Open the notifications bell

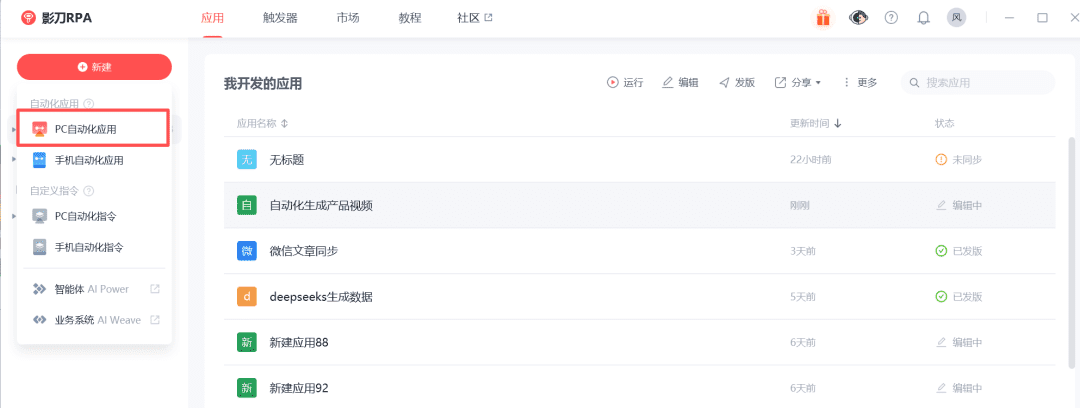923,18
